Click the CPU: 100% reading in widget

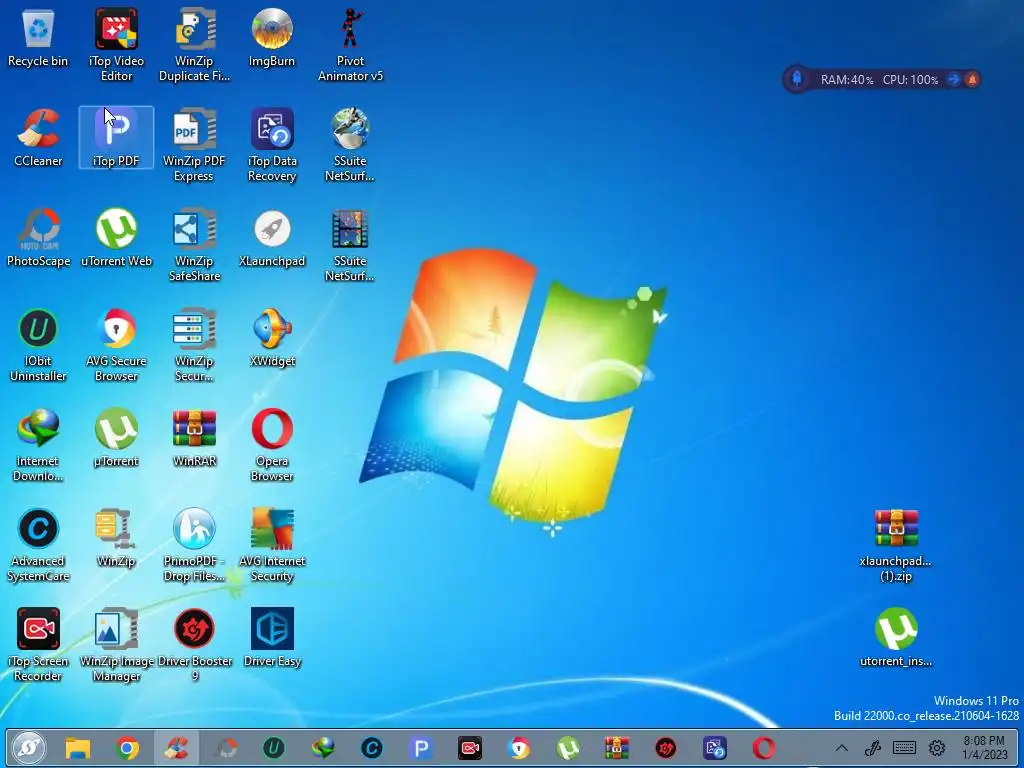tap(910, 80)
